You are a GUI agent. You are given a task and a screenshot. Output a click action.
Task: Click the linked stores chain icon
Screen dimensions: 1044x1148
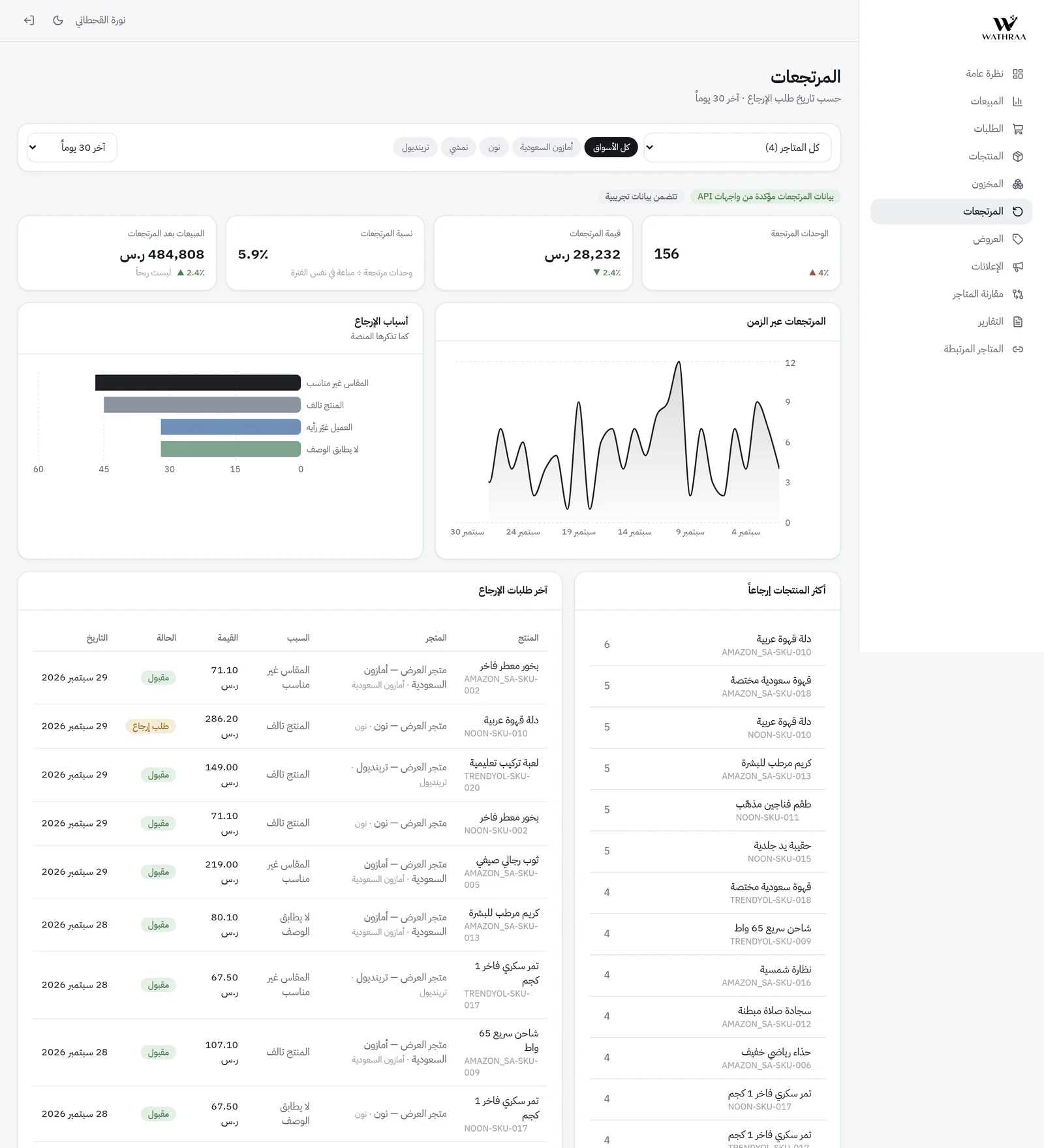point(1017,349)
